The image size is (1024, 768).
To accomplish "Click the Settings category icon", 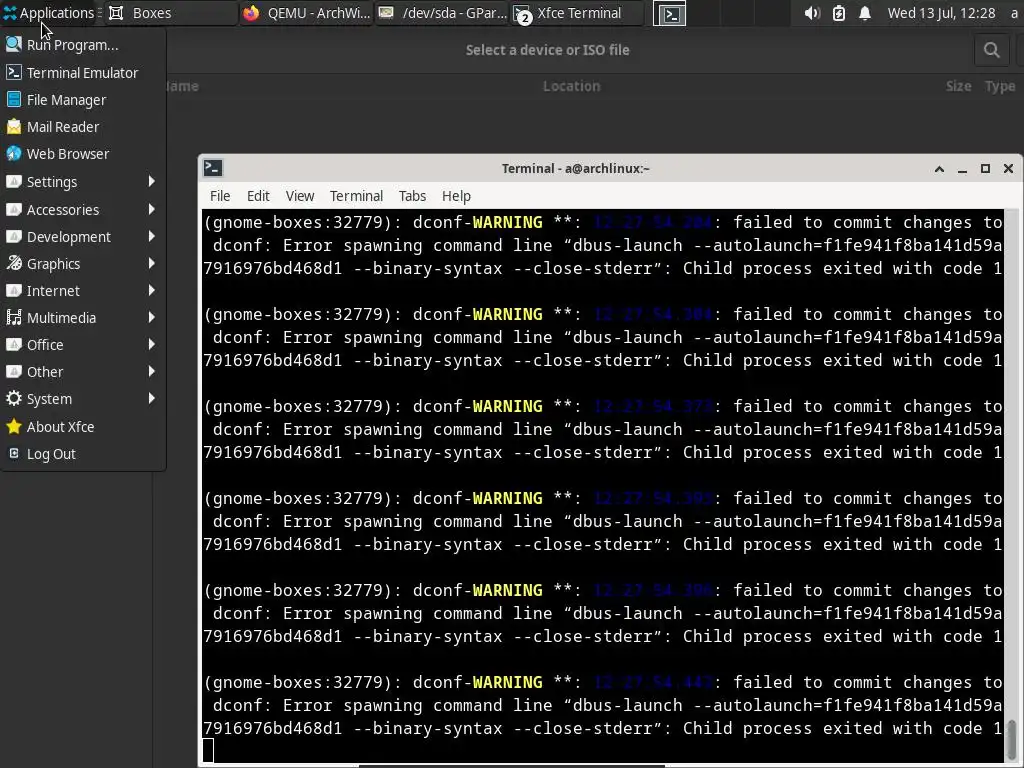I will click(x=13, y=182).
